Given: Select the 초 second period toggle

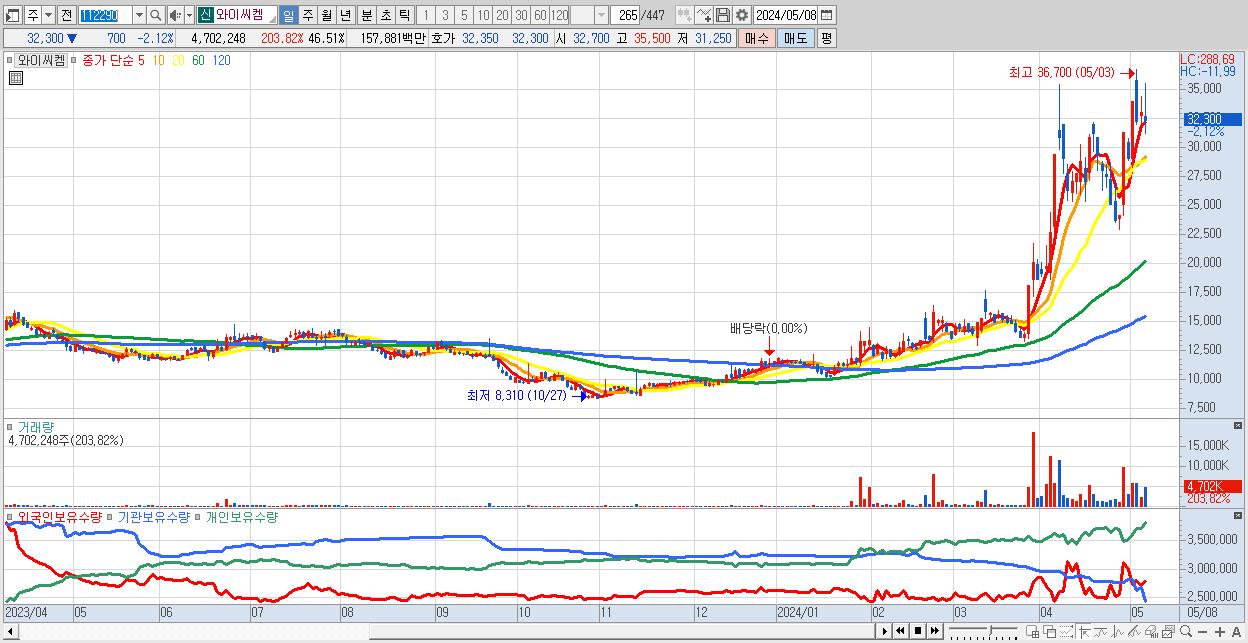Looking at the screenshot, I should [385, 15].
